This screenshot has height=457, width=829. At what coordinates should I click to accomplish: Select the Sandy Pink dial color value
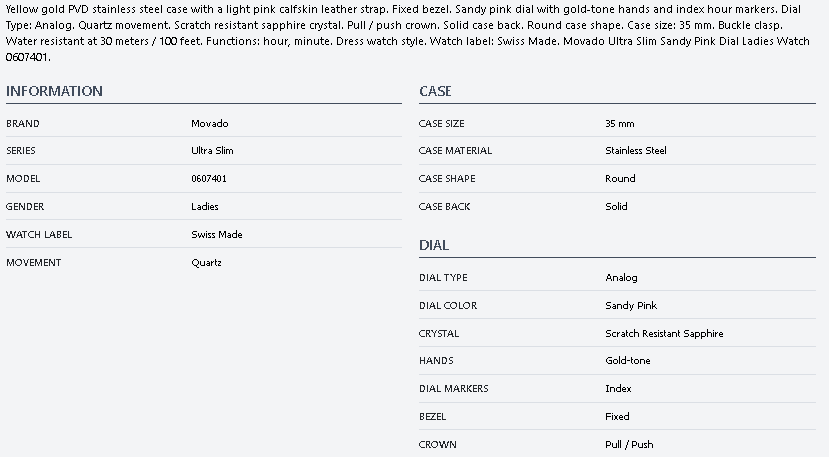click(631, 306)
